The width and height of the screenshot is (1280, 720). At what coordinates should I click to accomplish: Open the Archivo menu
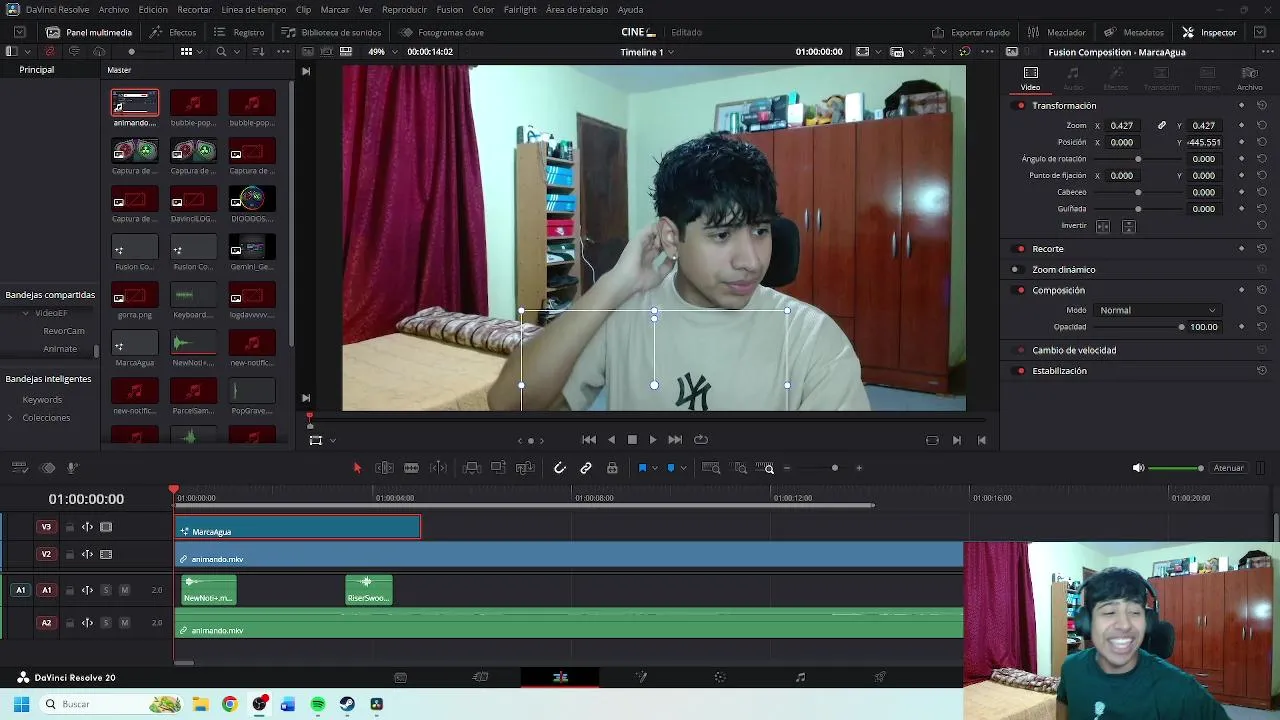tap(114, 9)
